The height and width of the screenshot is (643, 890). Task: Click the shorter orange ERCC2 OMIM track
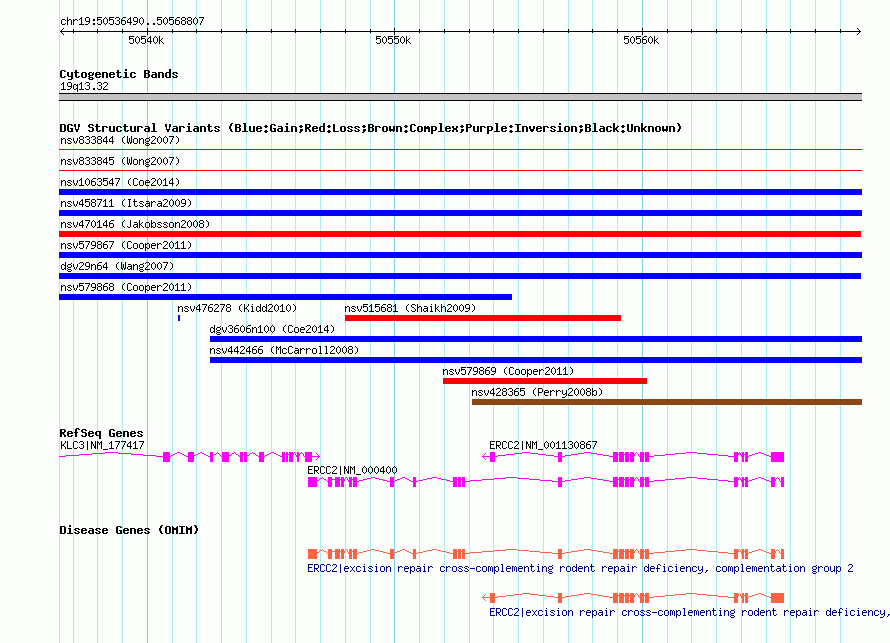click(633, 598)
